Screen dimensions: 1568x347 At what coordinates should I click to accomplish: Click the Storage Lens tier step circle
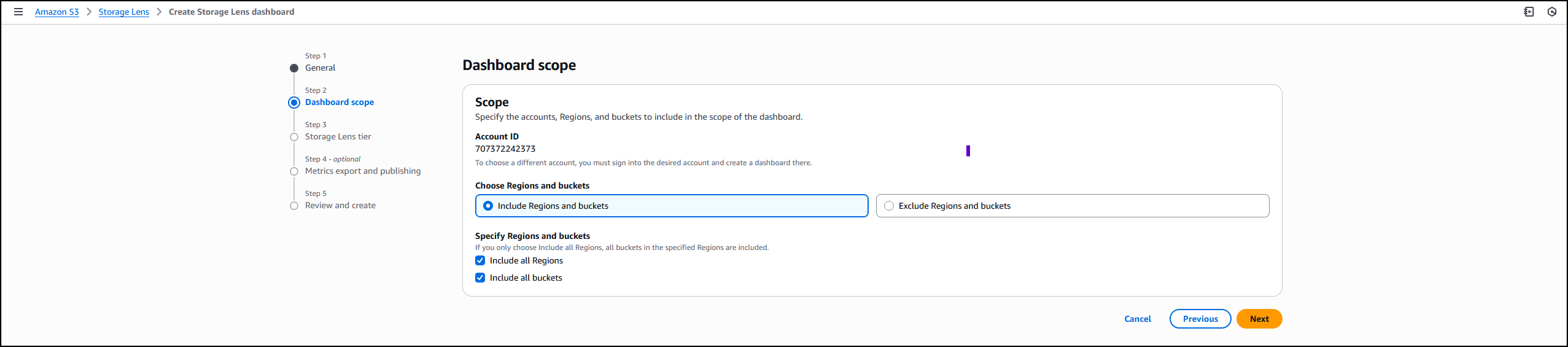point(294,137)
